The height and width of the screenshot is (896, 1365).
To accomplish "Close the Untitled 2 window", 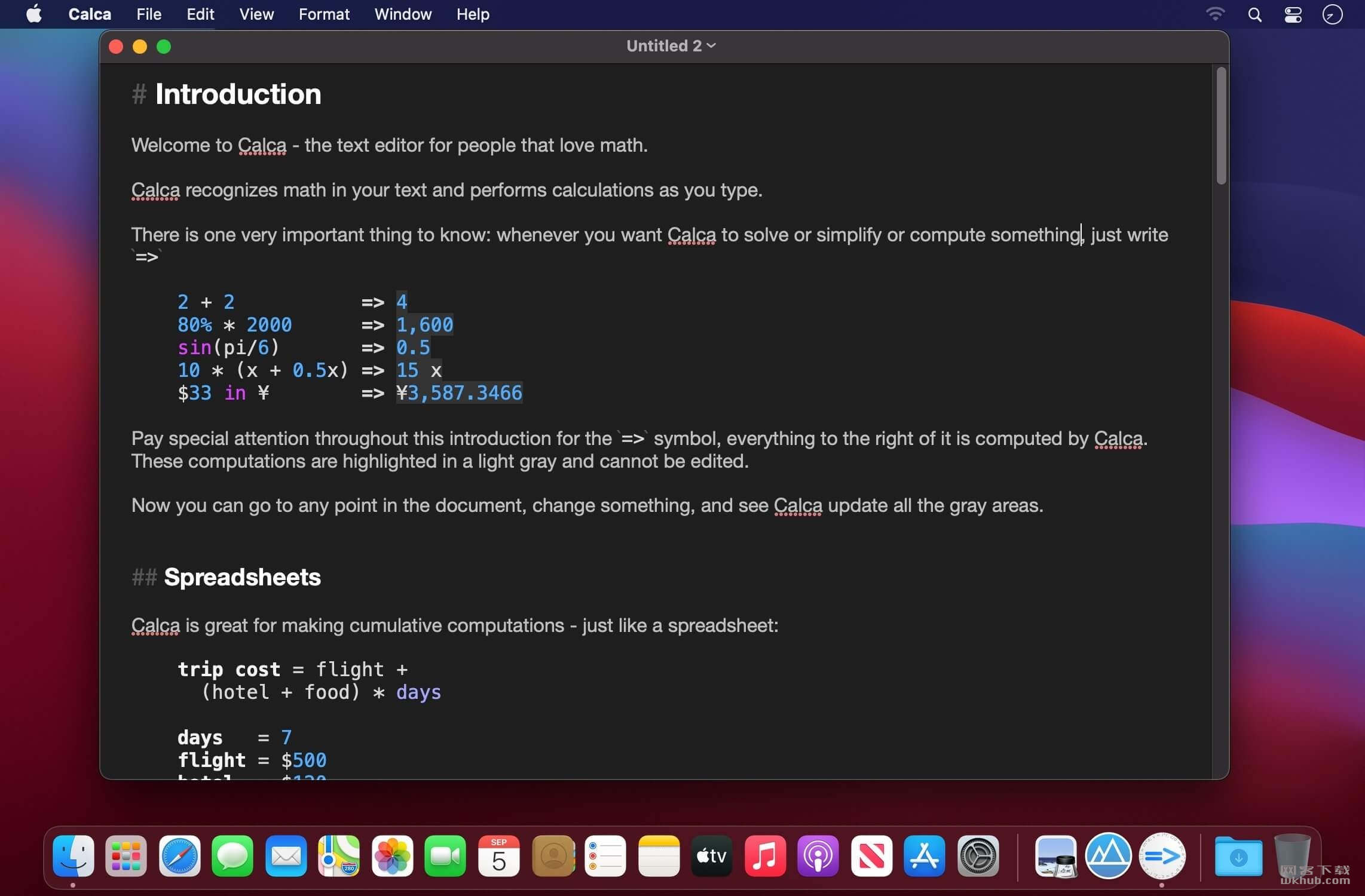I will 116,47.
